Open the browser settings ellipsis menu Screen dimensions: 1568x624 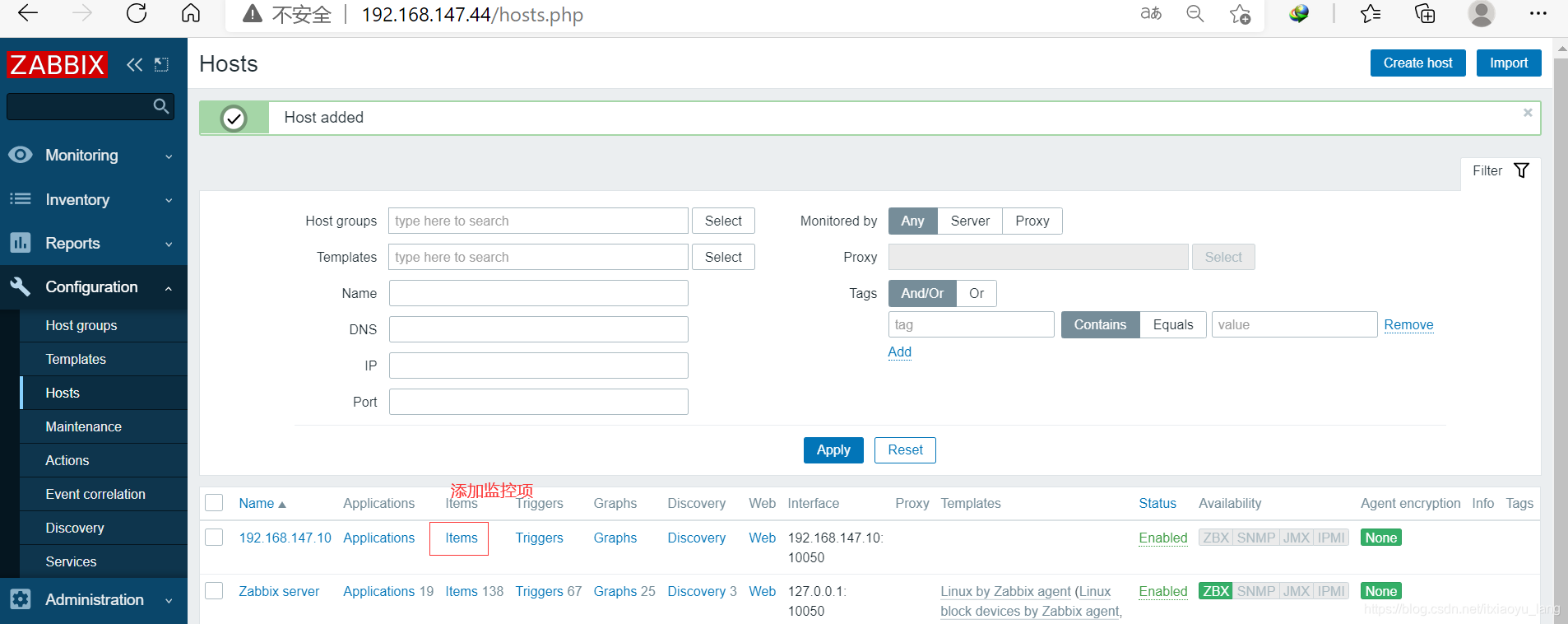[1538, 13]
